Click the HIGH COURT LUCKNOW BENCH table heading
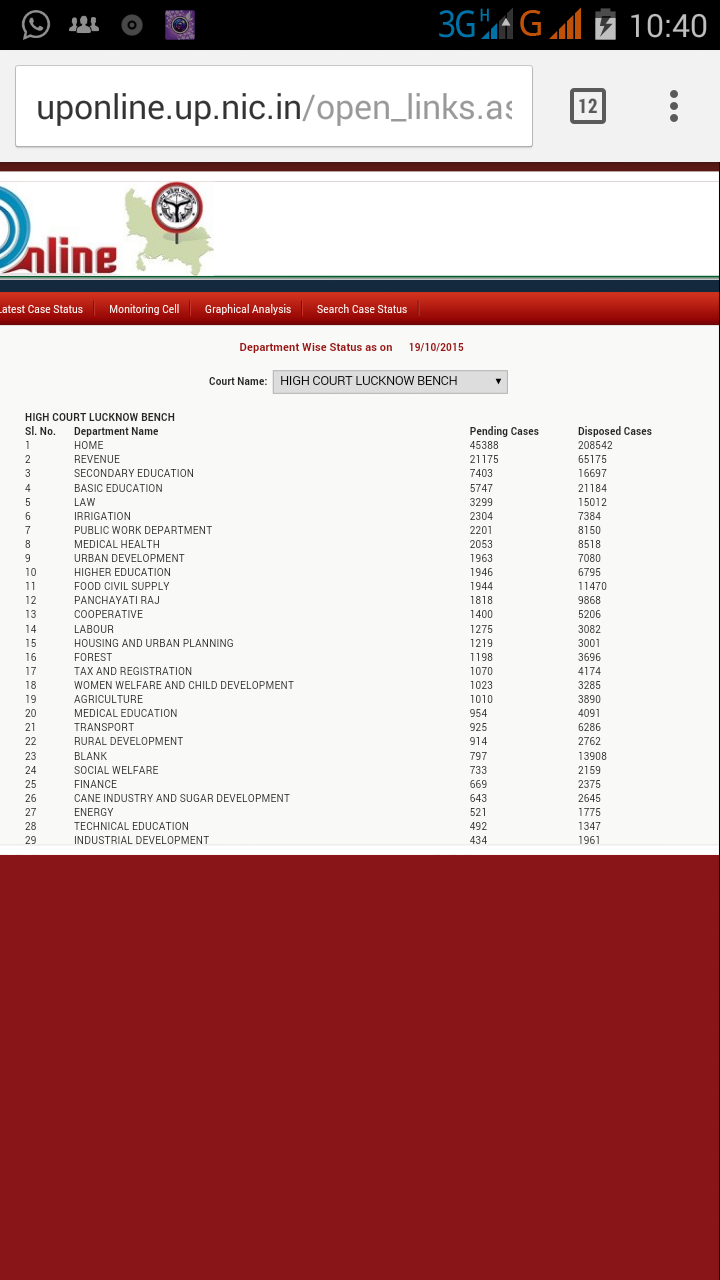This screenshot has height=1280, width=720. [x=100, y=418]
